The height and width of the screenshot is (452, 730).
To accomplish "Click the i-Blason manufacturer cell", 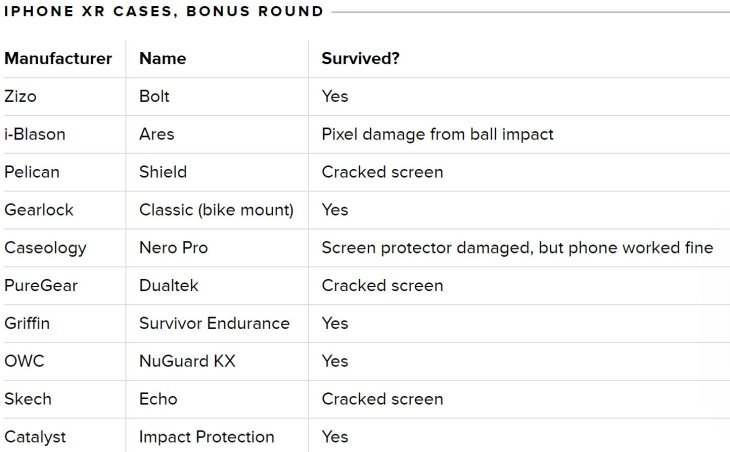I will [x=35, y=134].
